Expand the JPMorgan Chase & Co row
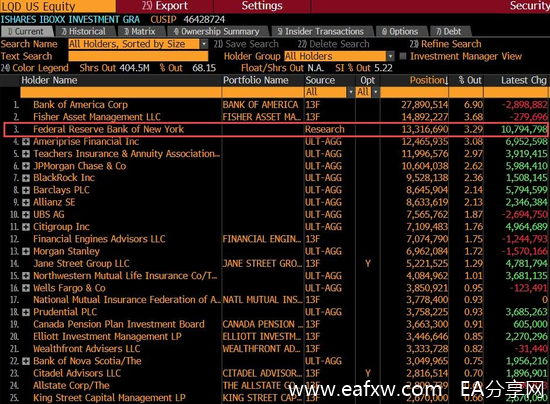Screen dimensions: 550x404 (x=26, y=166)
